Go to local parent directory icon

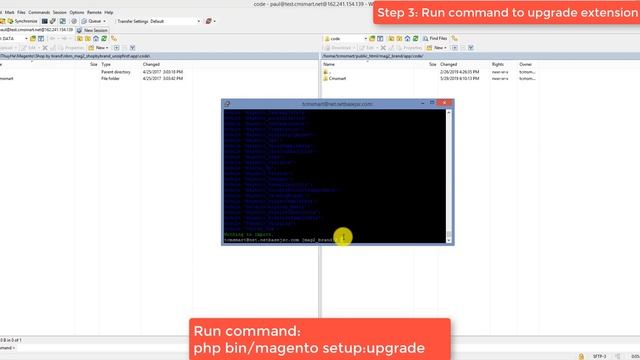[80, 38]
